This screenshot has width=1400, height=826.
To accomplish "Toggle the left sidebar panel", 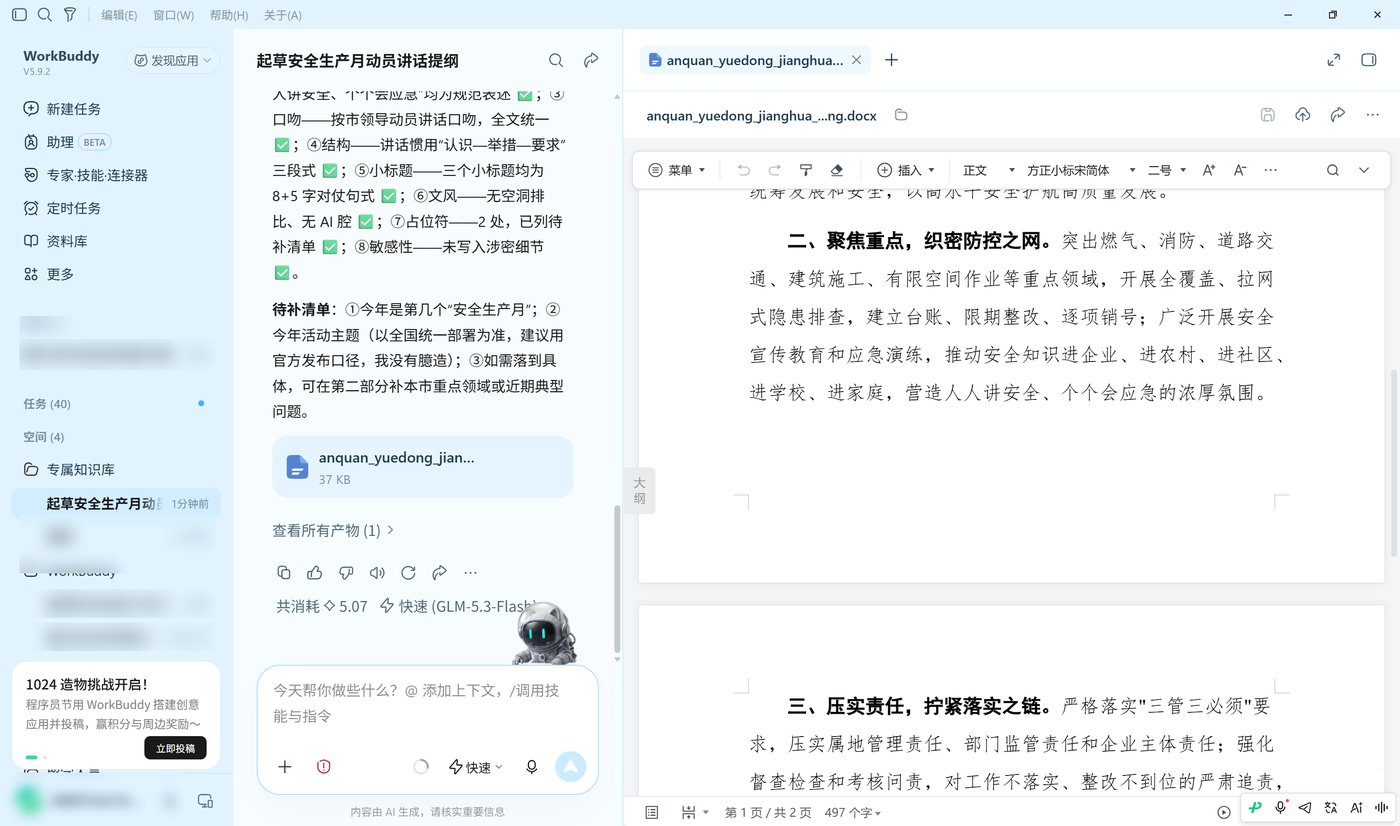I will (19, 15).
